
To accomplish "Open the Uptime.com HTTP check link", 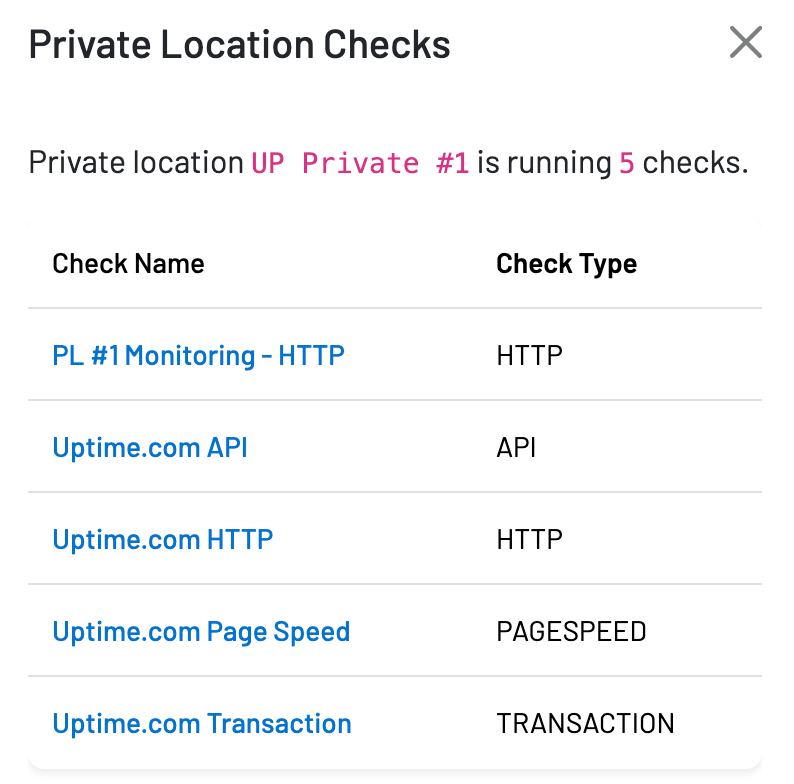I will (x=163, y=539).
